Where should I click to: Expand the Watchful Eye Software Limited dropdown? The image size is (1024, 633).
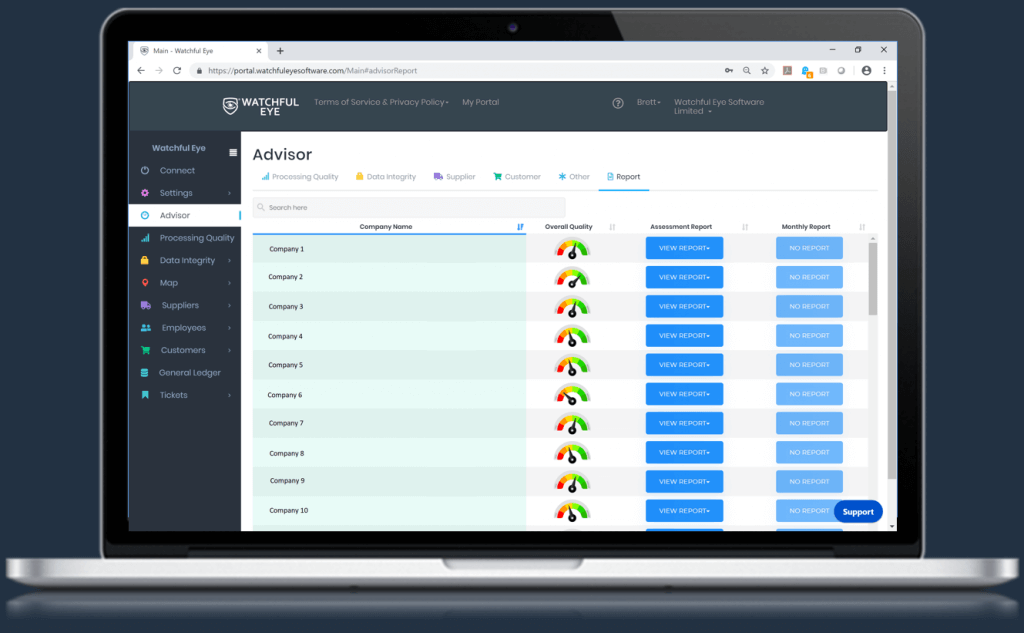pos(718,107)
